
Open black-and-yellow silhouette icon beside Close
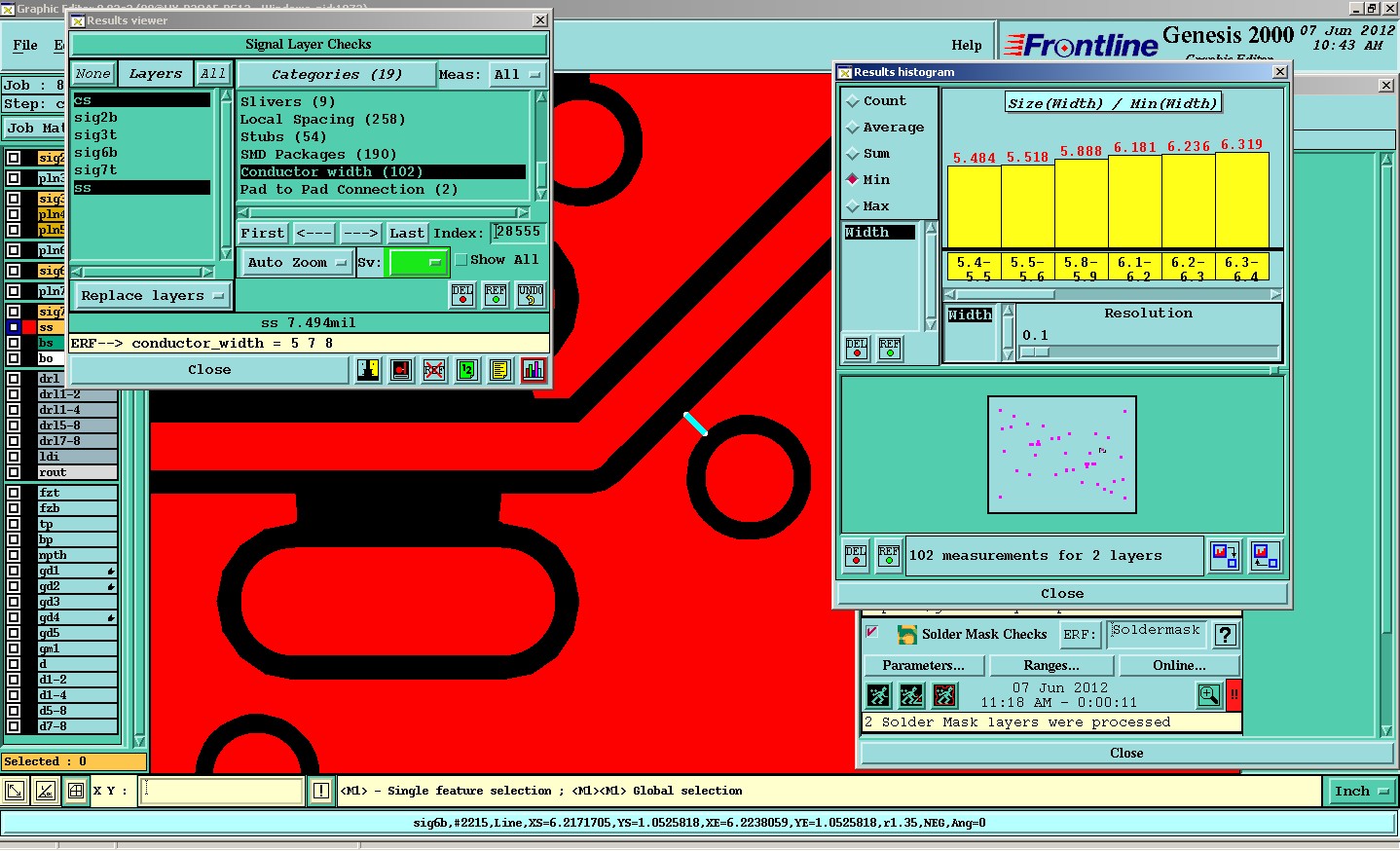pos(368,370)
